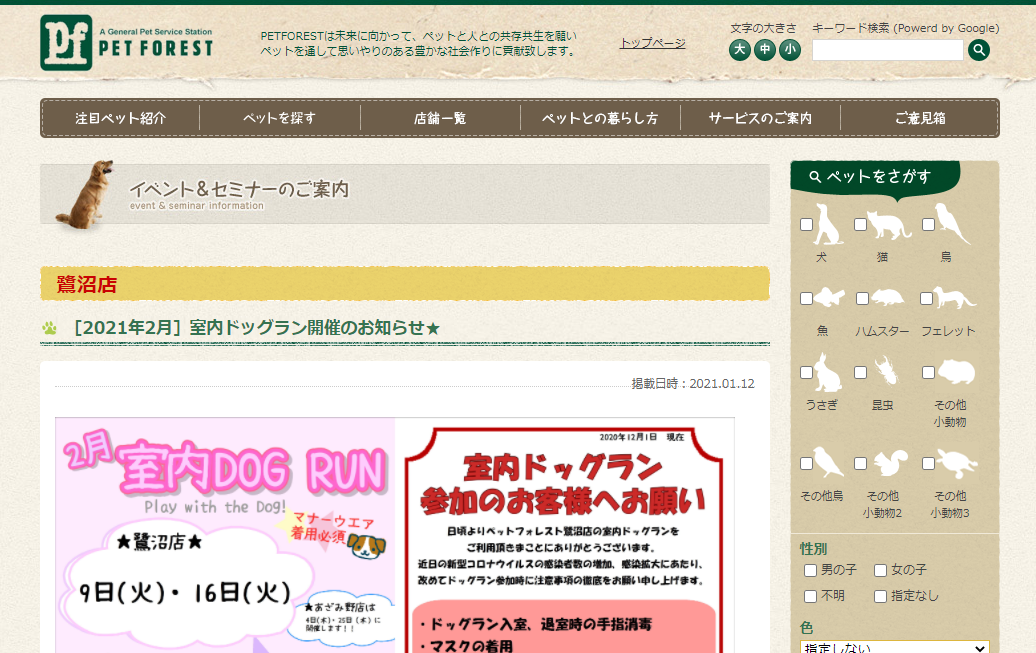Open ご意見箱 menu item
The image size is (1036, 653).
tap(920, 118)
